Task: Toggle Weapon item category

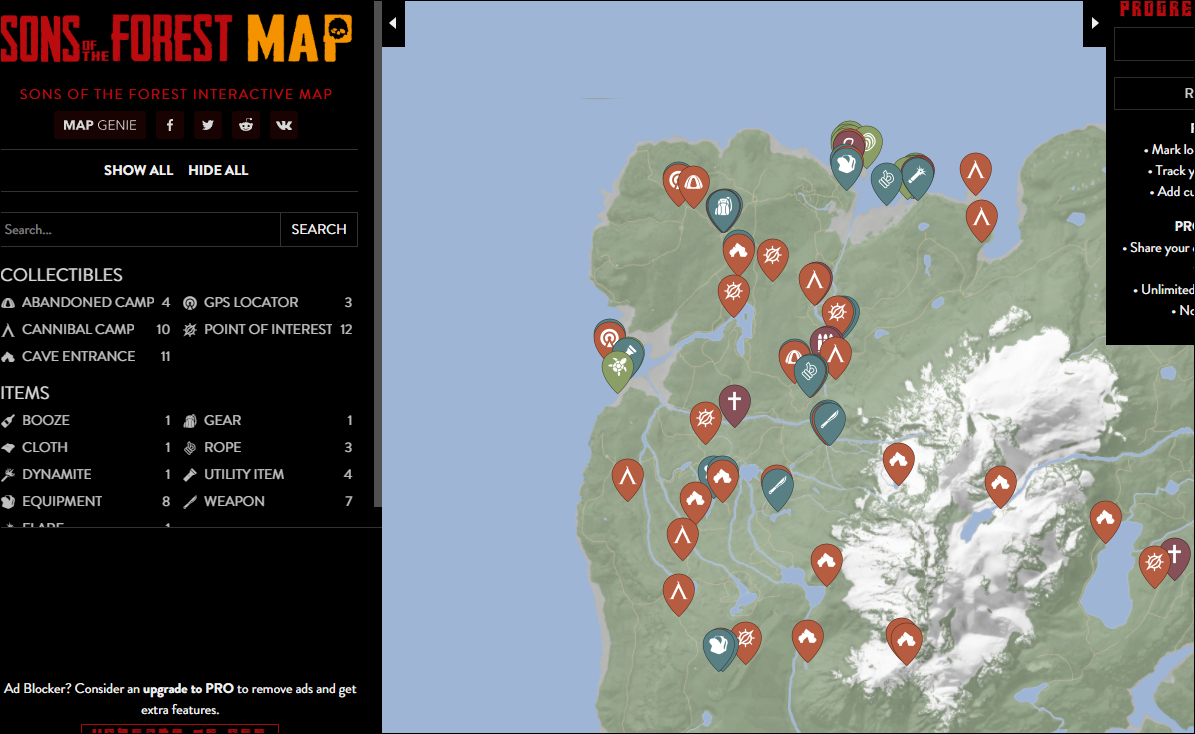Action: 268,501
